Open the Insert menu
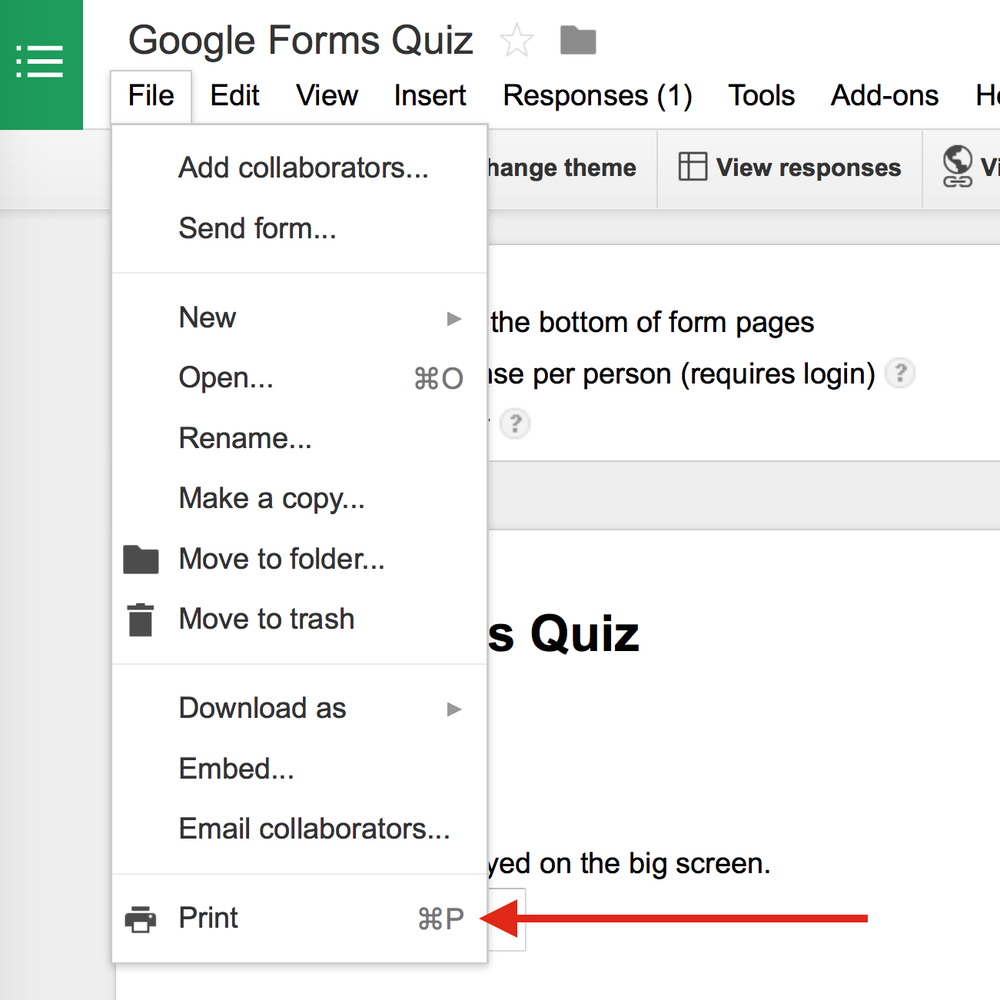Image resolution: width=1000 pixels, height=1000 pixels. [430, 96]
